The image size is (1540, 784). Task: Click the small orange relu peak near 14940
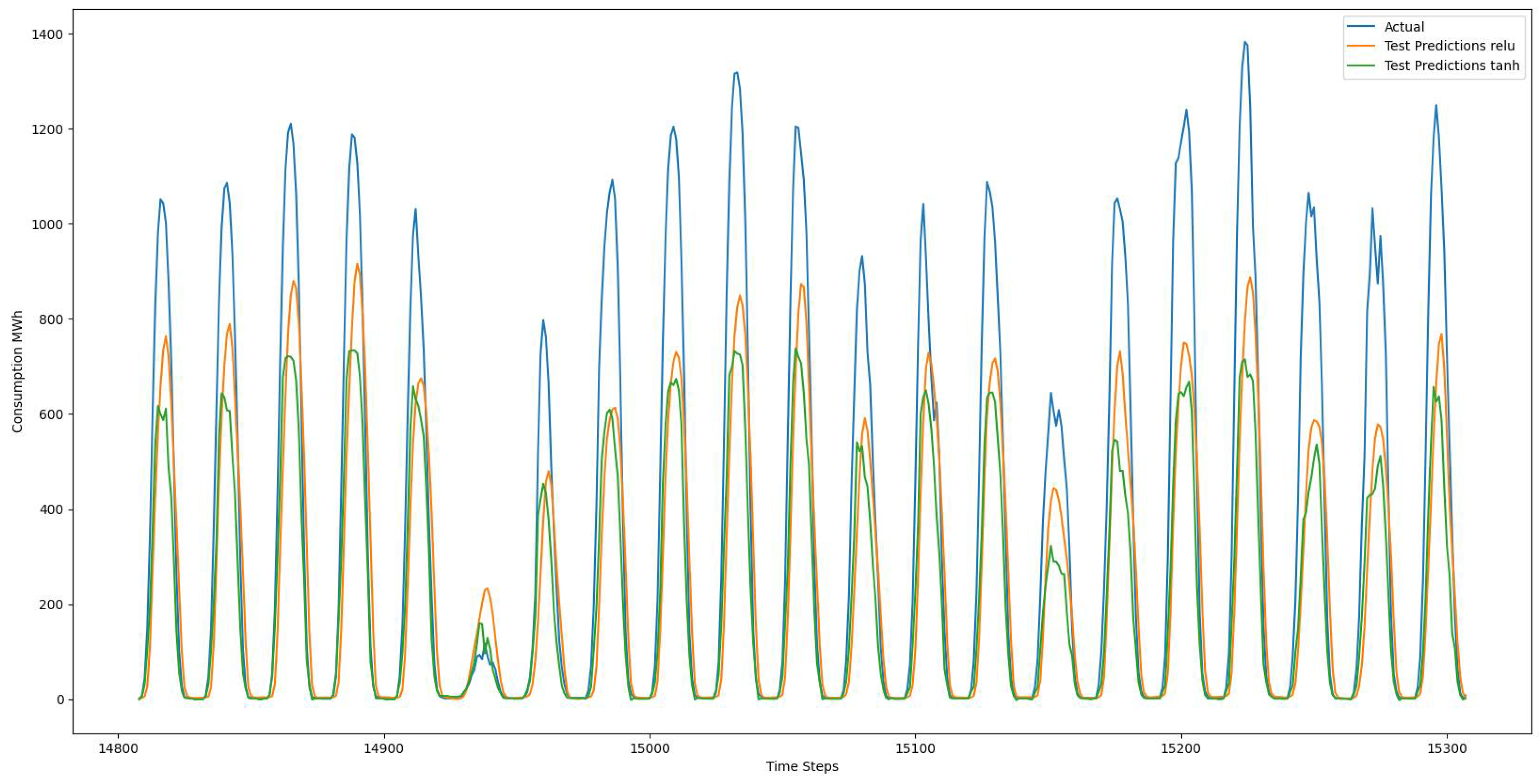click(487, 589)
